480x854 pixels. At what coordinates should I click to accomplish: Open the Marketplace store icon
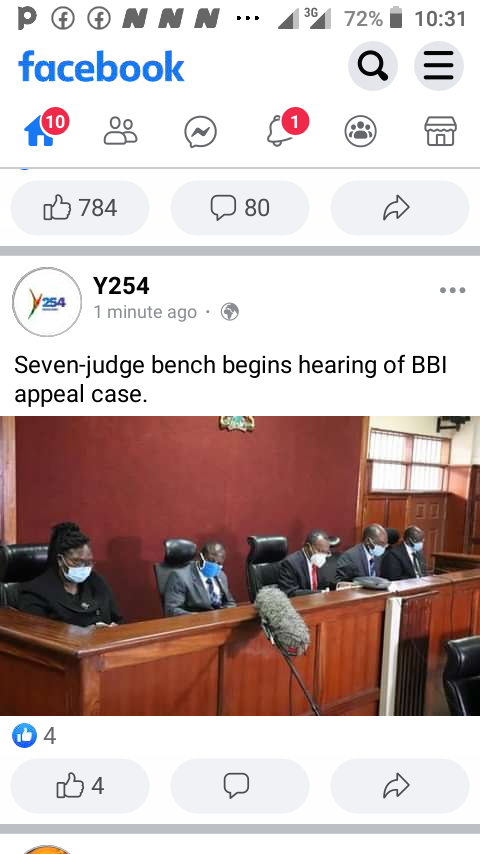440,131
